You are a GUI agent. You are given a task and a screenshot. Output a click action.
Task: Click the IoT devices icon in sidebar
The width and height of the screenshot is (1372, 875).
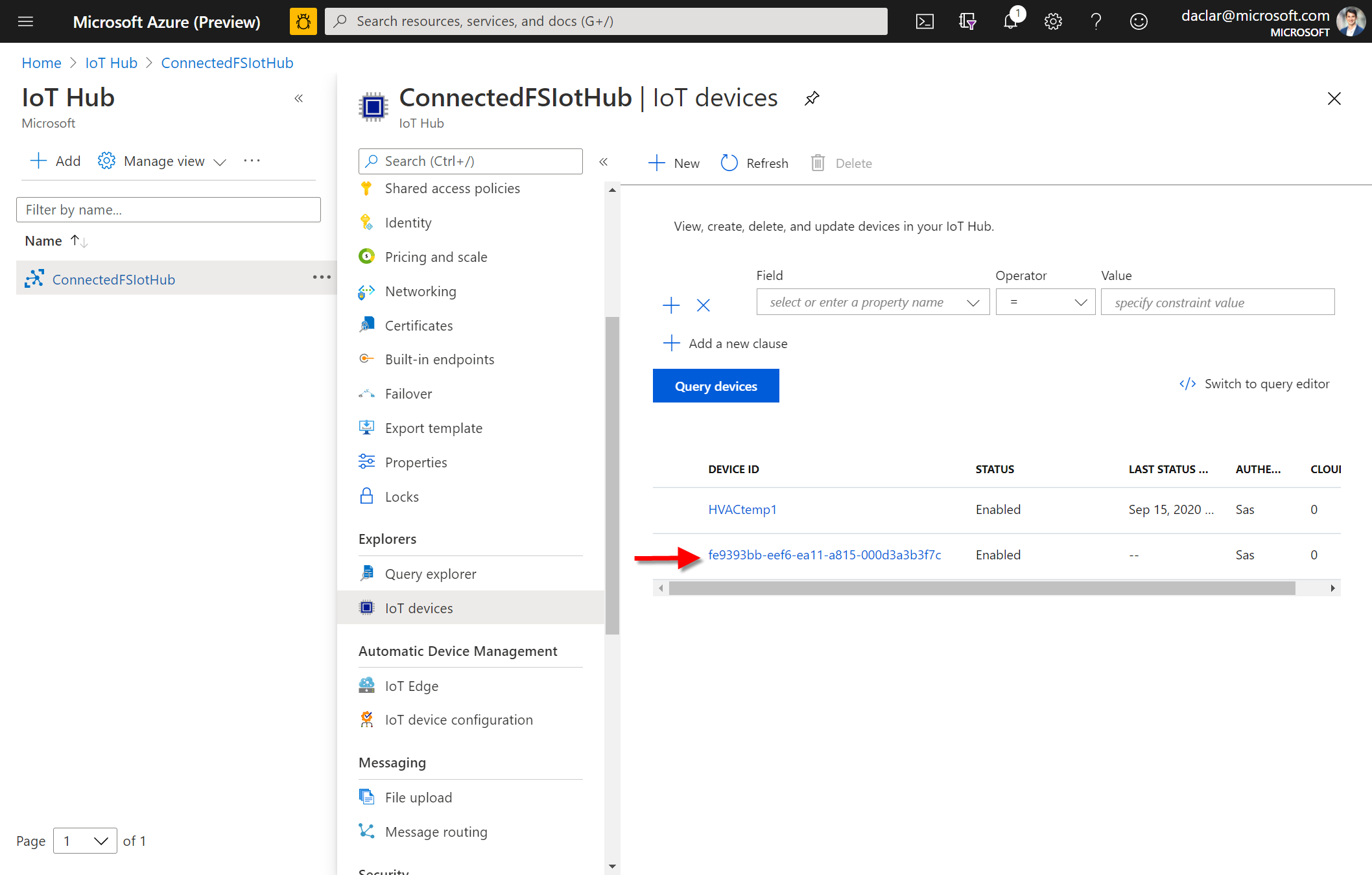click(x=367, y=607)
